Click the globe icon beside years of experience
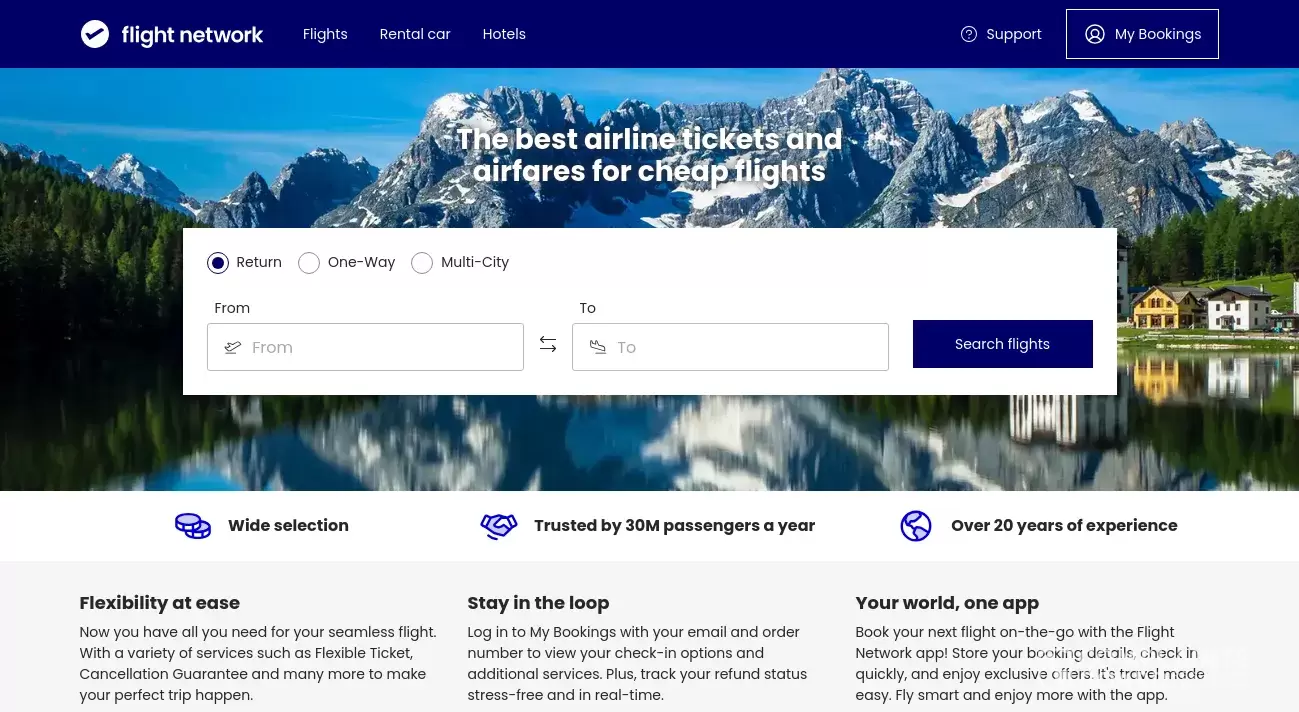The height and width of the screenshot is (712, 1299). pos(916,526)
